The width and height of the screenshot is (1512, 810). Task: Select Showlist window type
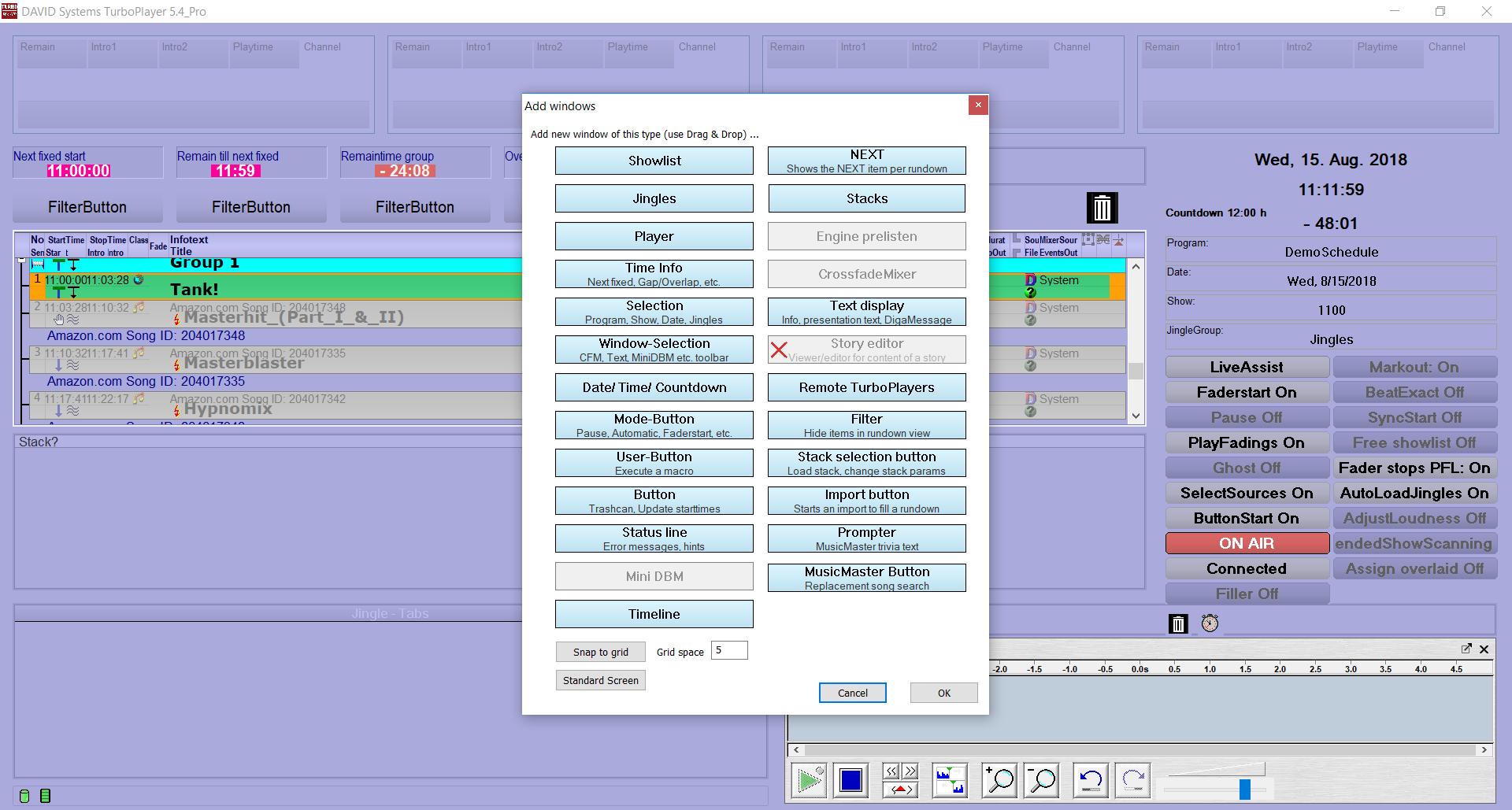[654, 161]
